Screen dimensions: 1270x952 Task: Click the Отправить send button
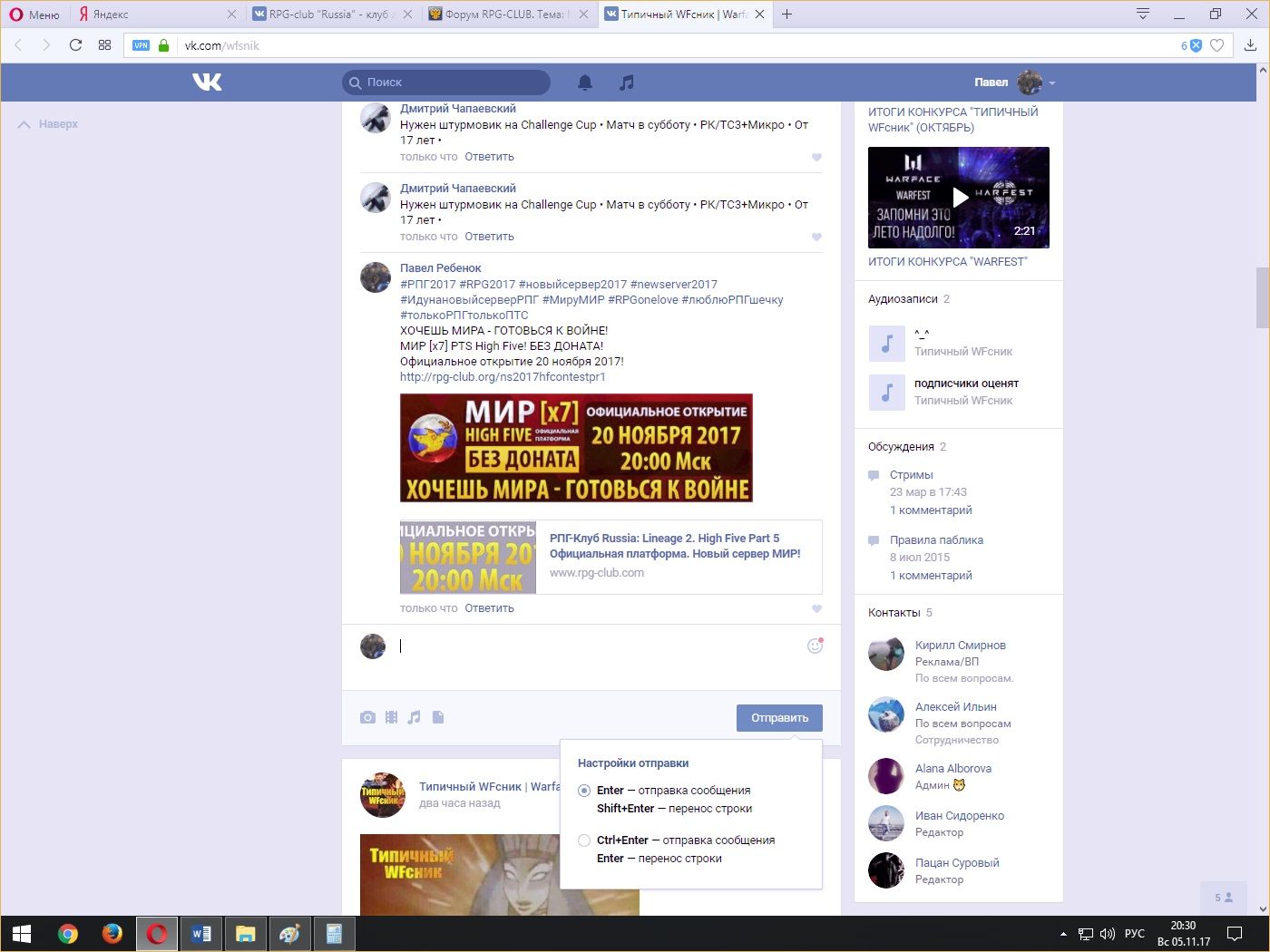coord(779,718)
